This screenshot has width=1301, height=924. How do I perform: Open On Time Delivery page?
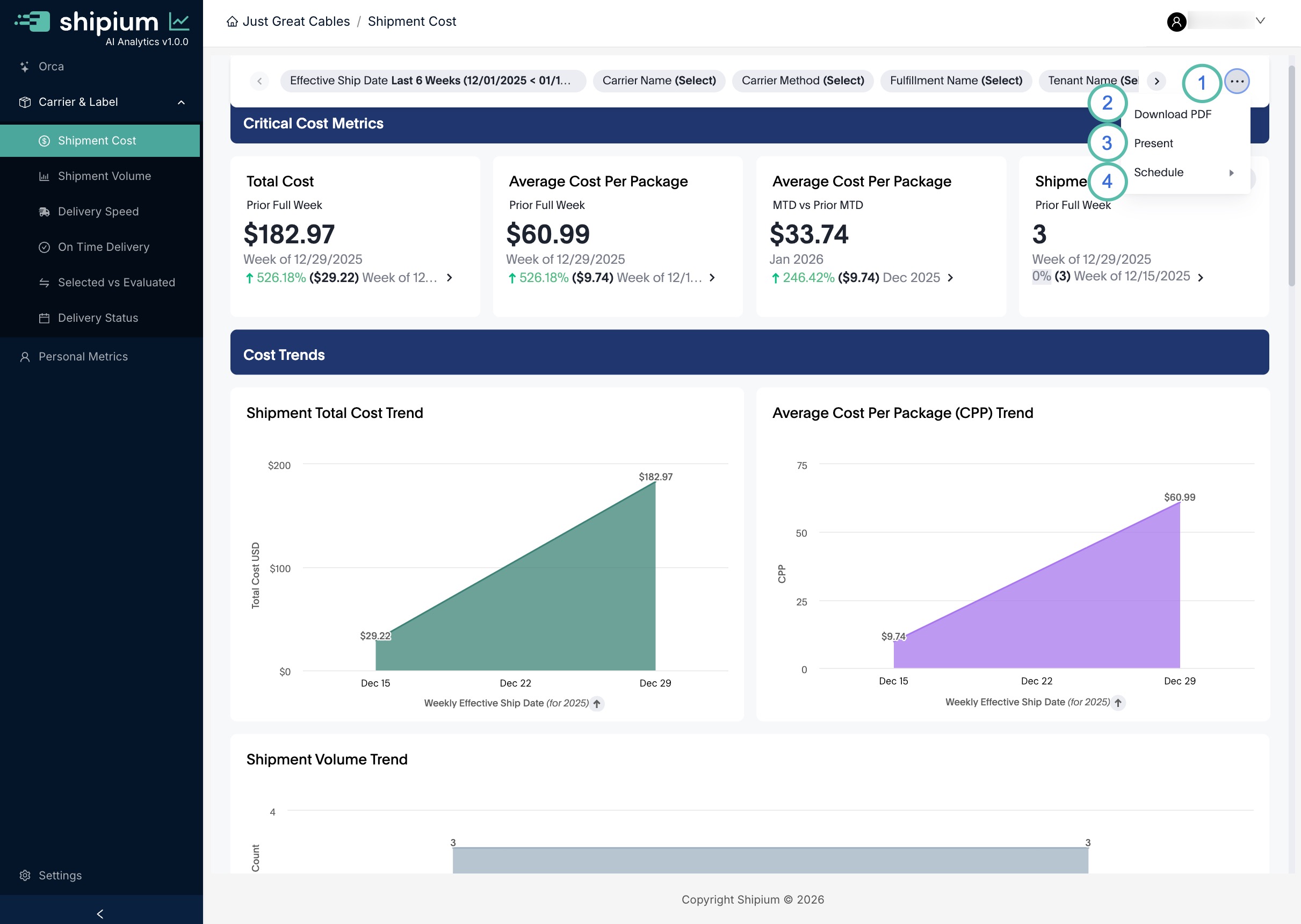pyautogui.click(x=103, y=247)
